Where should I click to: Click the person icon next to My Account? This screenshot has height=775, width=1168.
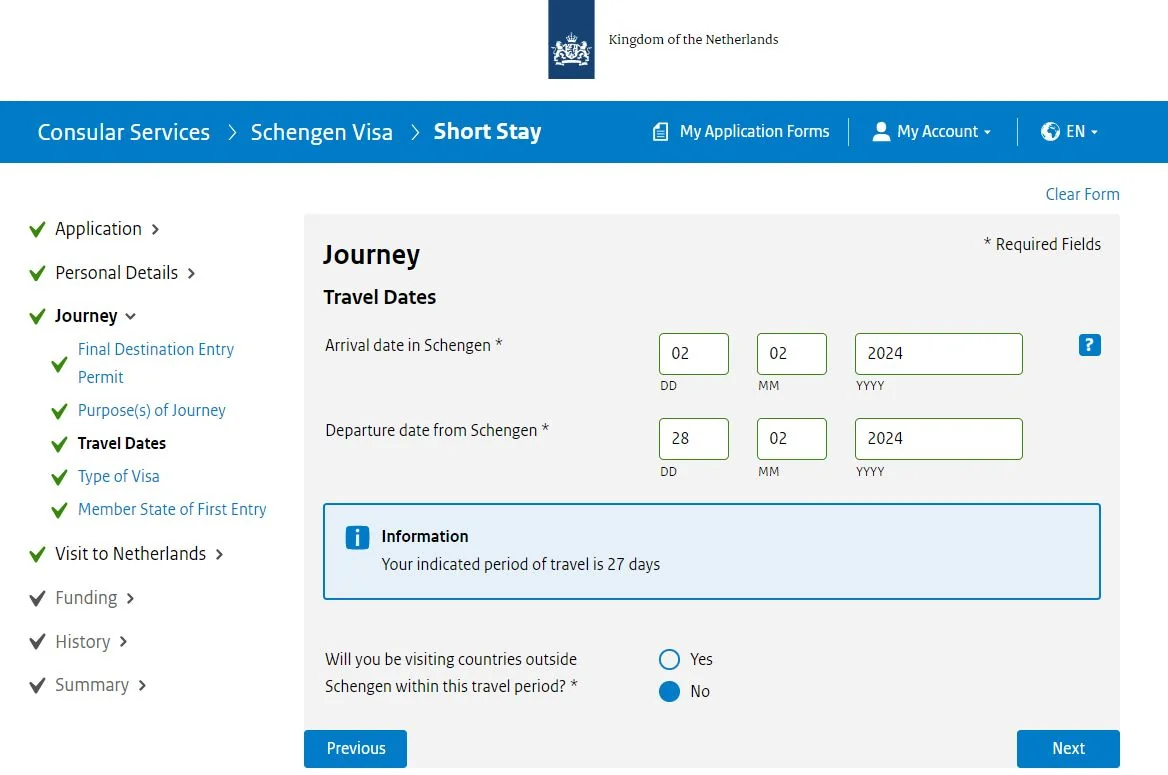[880, 130]
